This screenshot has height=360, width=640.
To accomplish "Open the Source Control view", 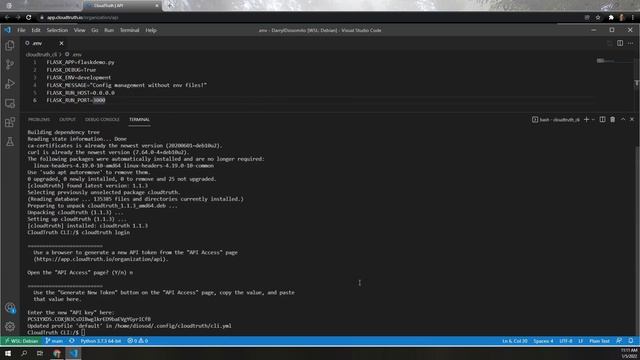I will [x=10, y=64].
